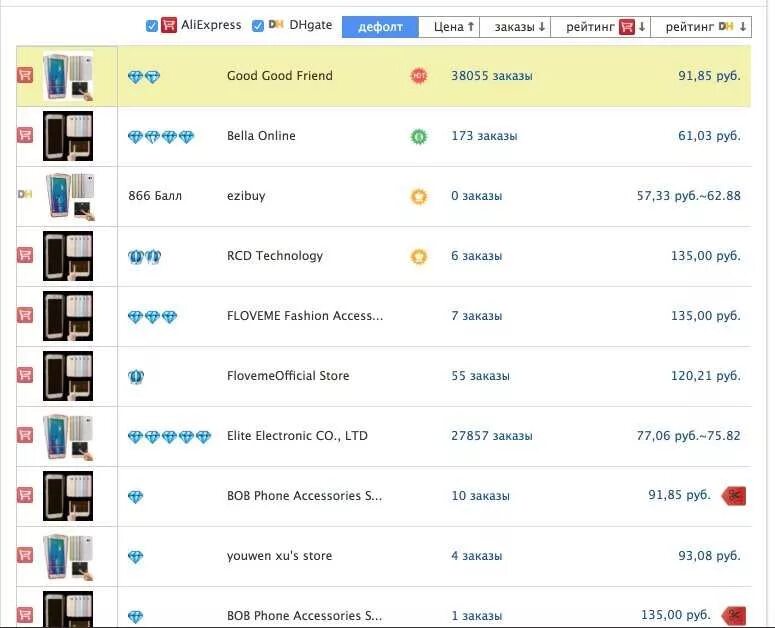Click price 93,08 руб.

pyautogui.click(x=709, y=556)
